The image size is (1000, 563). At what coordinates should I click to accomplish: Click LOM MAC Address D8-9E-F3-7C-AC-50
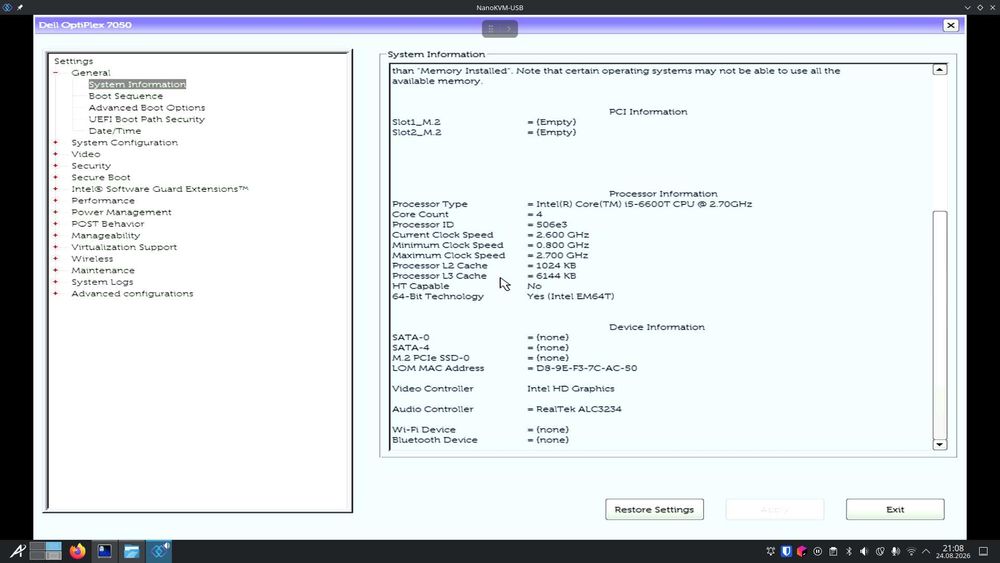(586, 368)
